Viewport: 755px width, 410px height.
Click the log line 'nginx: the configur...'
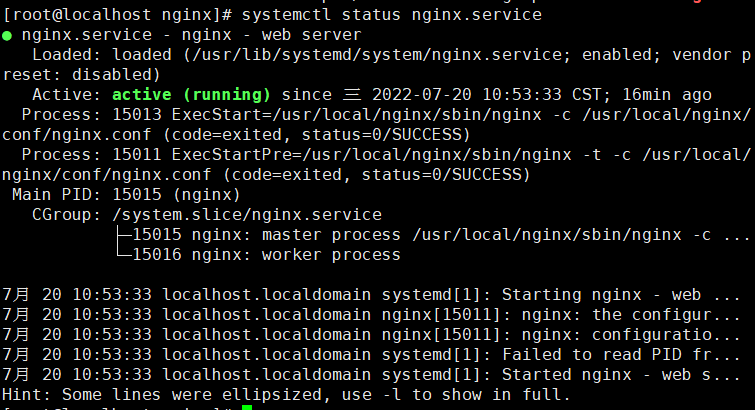[x=631, y=315]
